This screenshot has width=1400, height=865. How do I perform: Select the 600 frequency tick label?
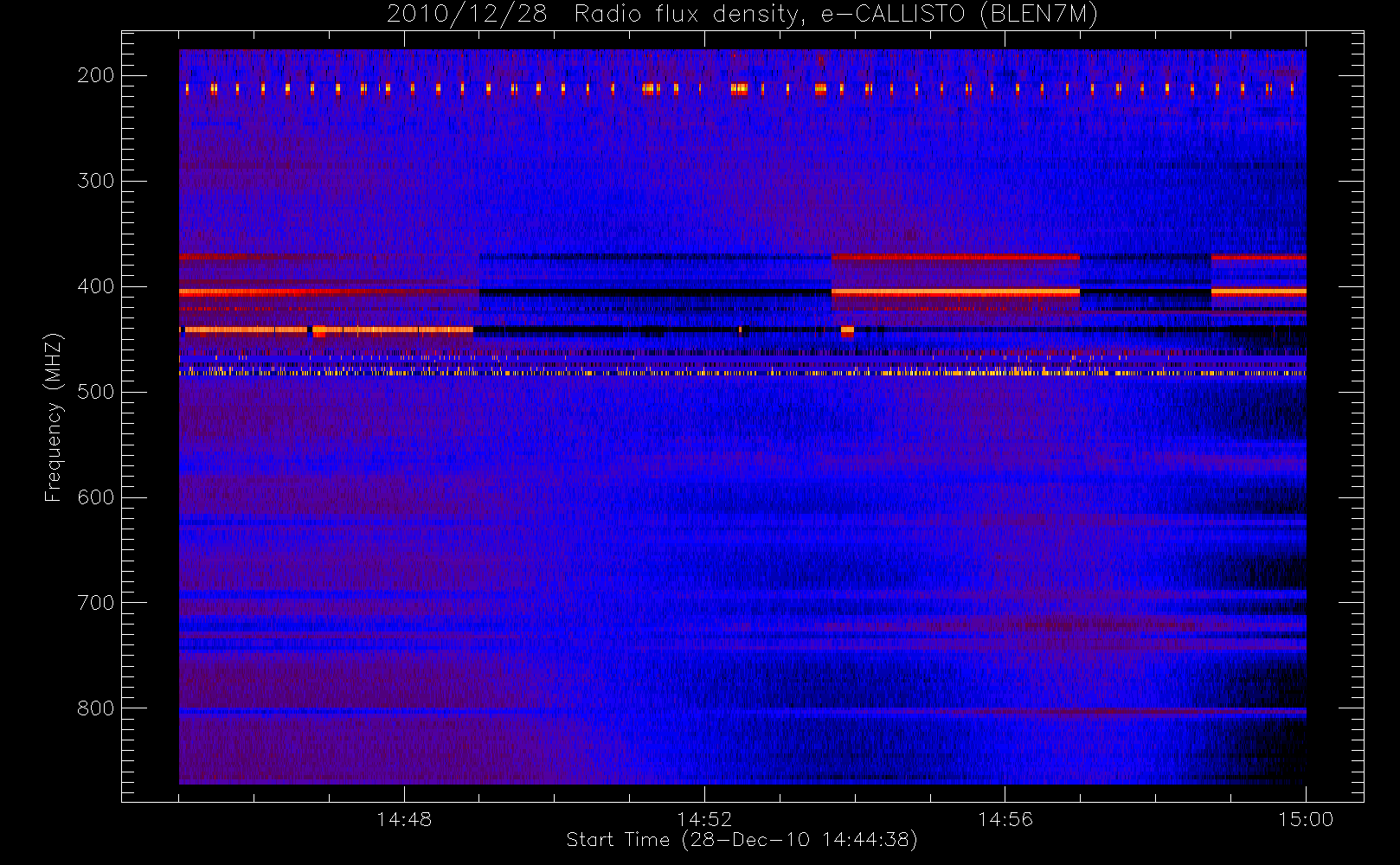pos(96,497)
